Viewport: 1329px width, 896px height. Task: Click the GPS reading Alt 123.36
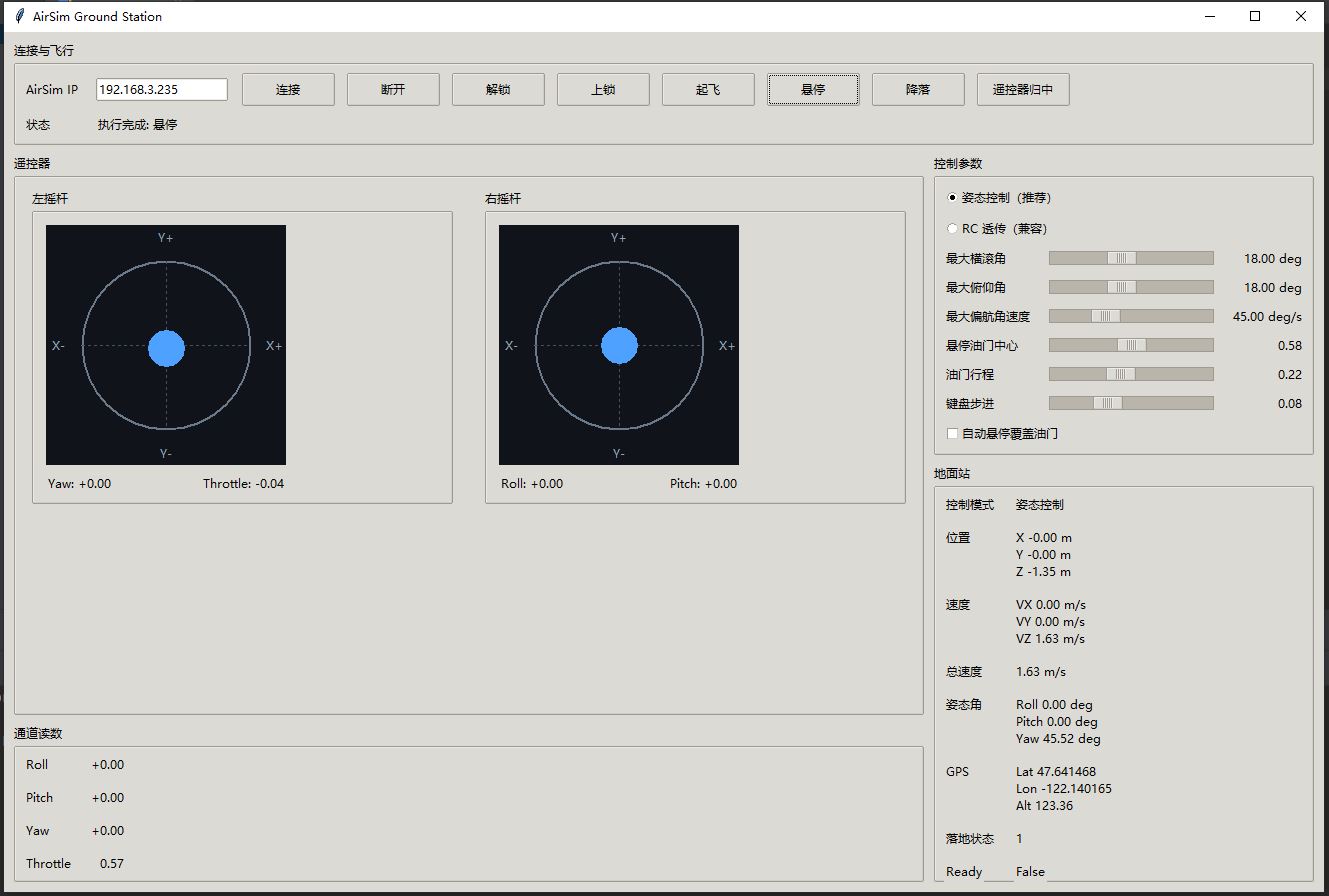1045,806
